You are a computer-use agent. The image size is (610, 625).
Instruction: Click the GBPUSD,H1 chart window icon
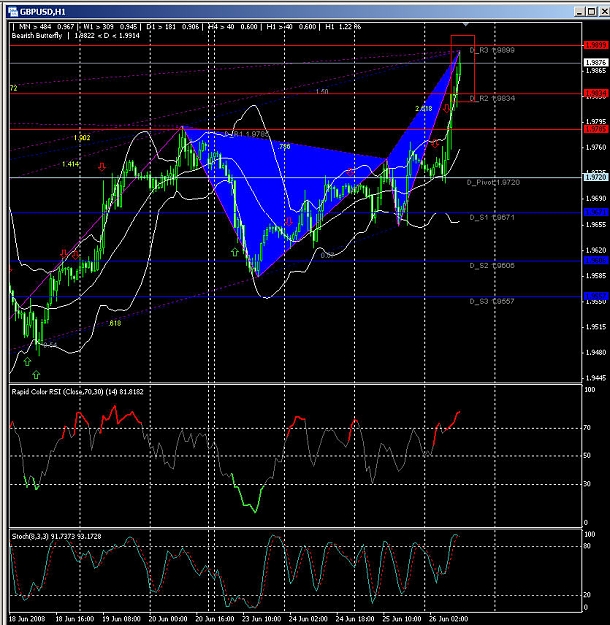click(x=13, y=11)
